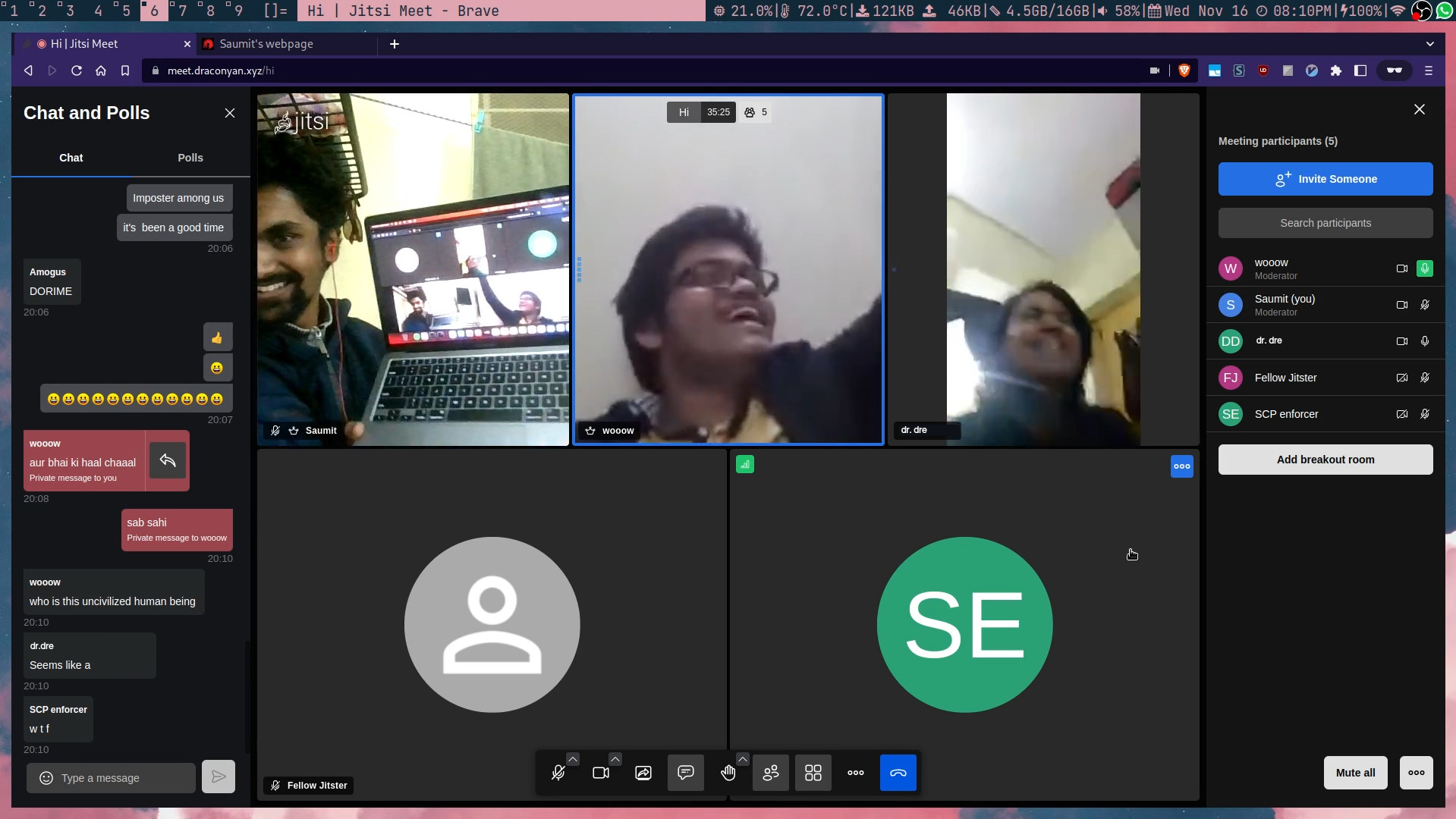Toggle tile view button
1456x819 pixels.
click(x=813, y=773)
